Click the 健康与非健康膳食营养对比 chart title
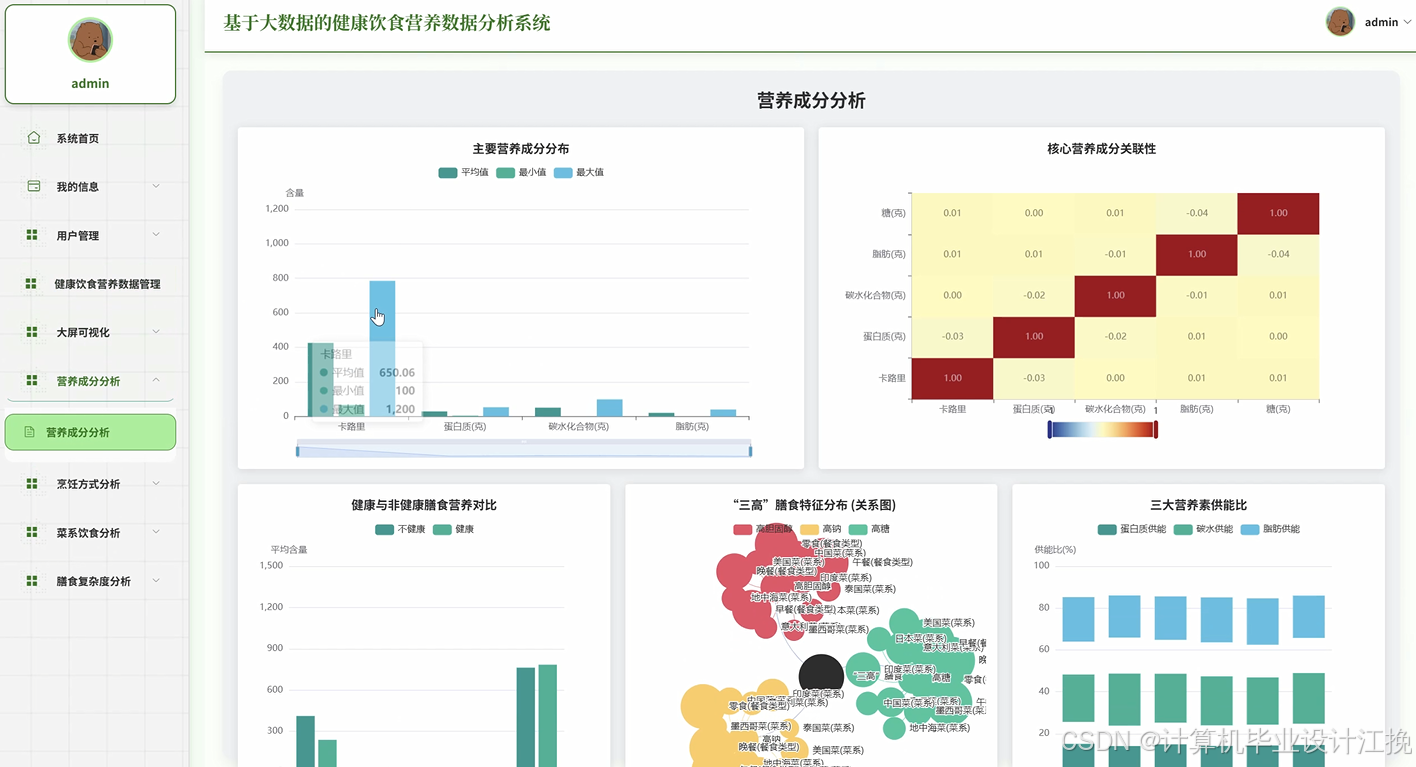The width and height of the screenshot is (1416, 767). (x=424, y=505)
